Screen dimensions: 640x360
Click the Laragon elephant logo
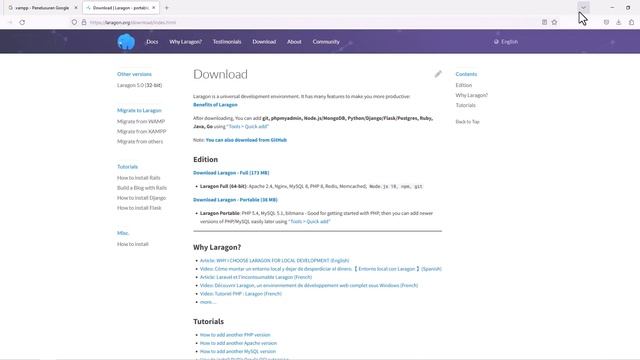point(126,42)
